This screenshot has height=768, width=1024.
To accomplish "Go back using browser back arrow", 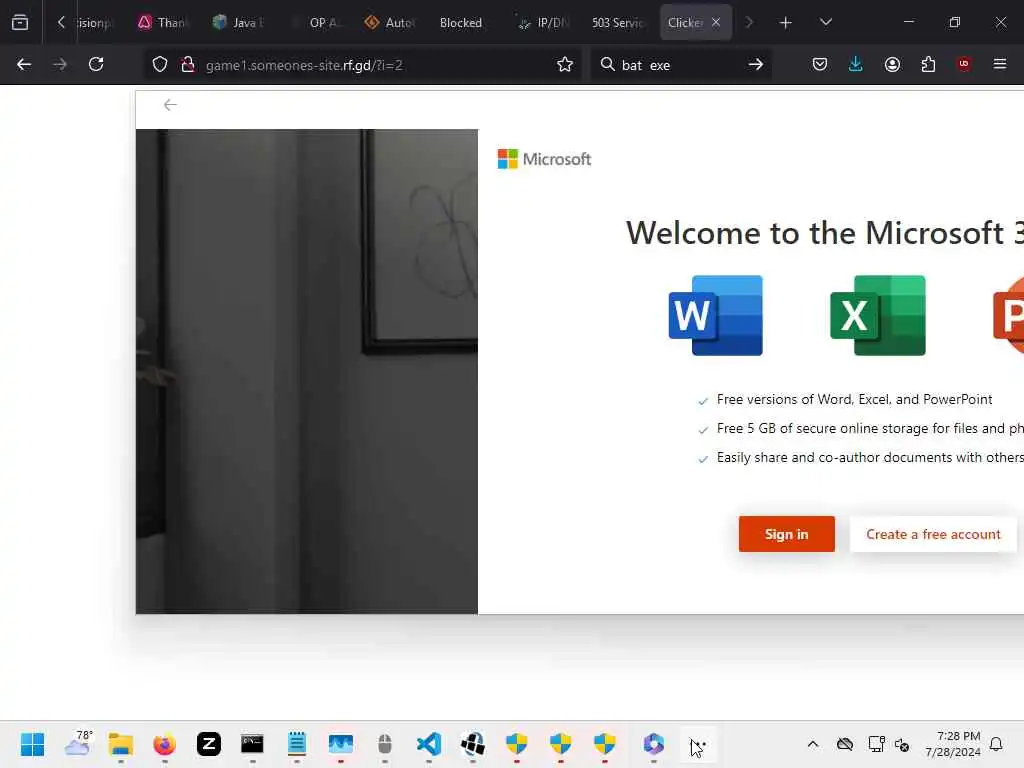I will click(24, 65).
